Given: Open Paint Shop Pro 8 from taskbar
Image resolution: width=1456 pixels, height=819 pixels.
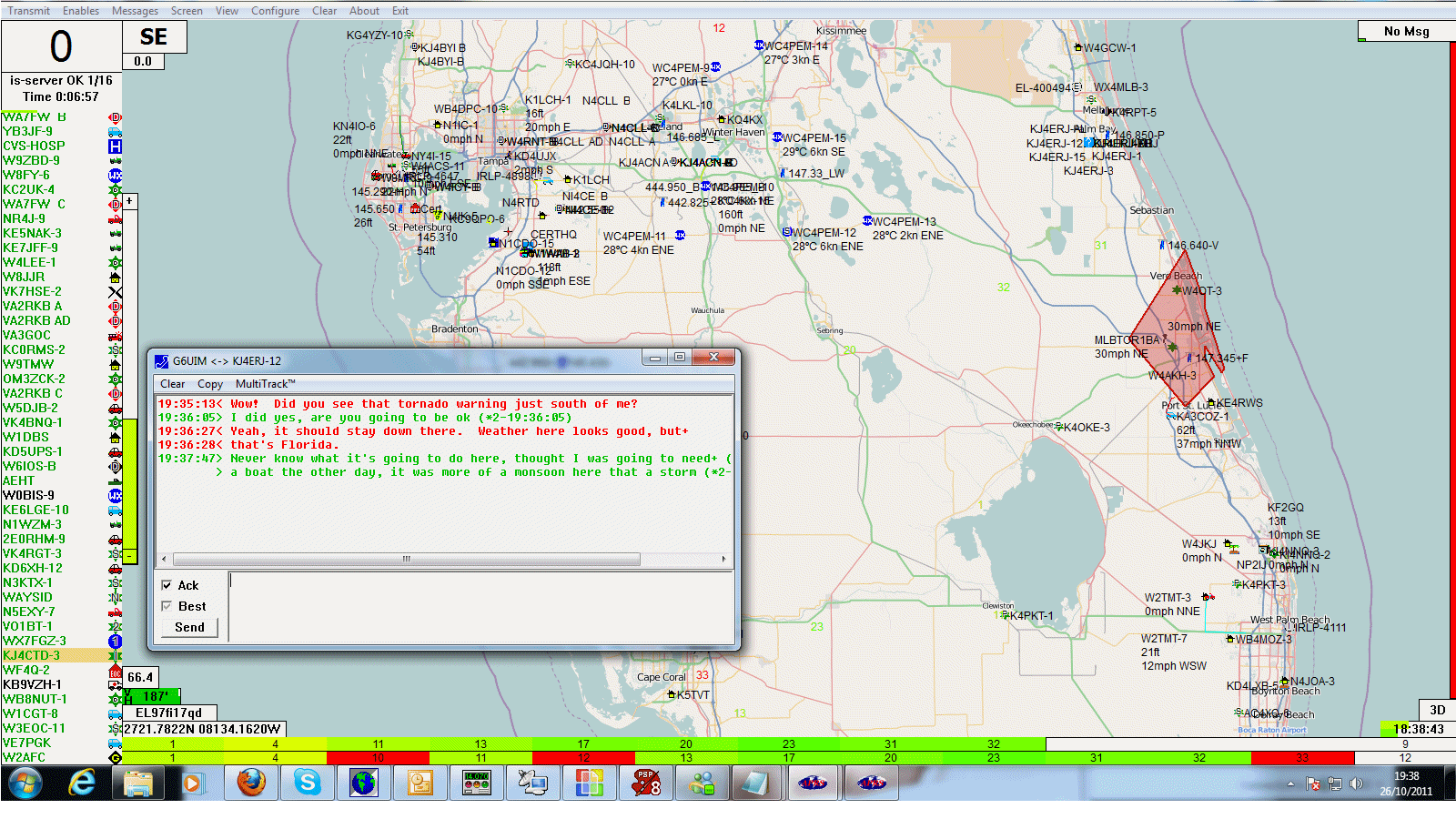Looking at the screenshot, I should point(646,783).
